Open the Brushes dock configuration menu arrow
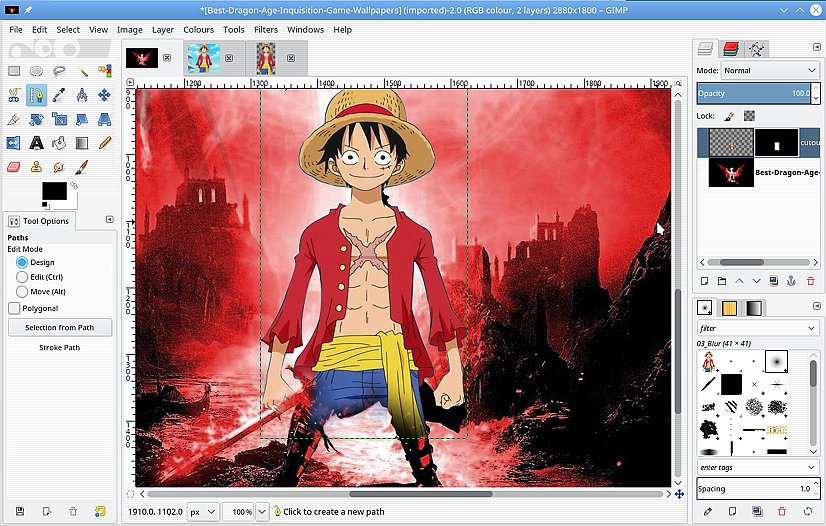Screen dimensions: 826x526 (x=817, y=306)
